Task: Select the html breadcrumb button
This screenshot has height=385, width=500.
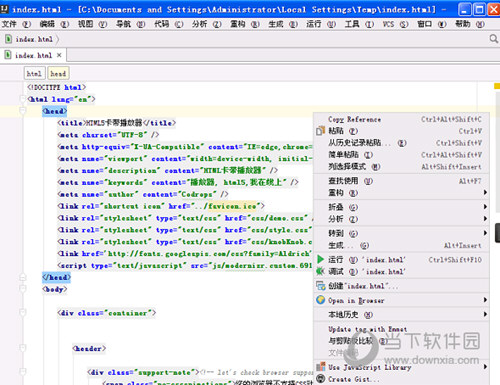Action: 34,73
